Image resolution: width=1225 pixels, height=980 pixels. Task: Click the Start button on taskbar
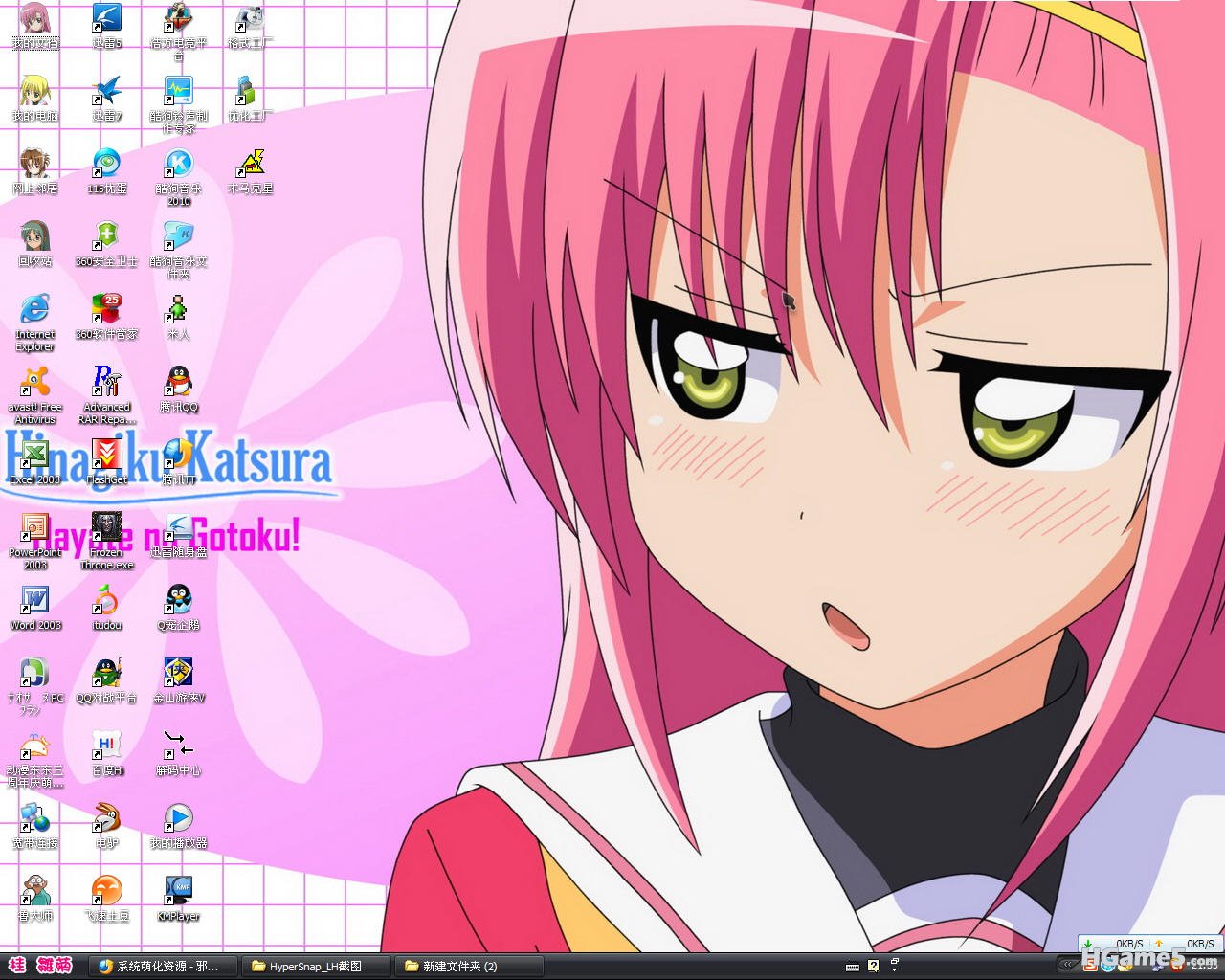(40, 965)
